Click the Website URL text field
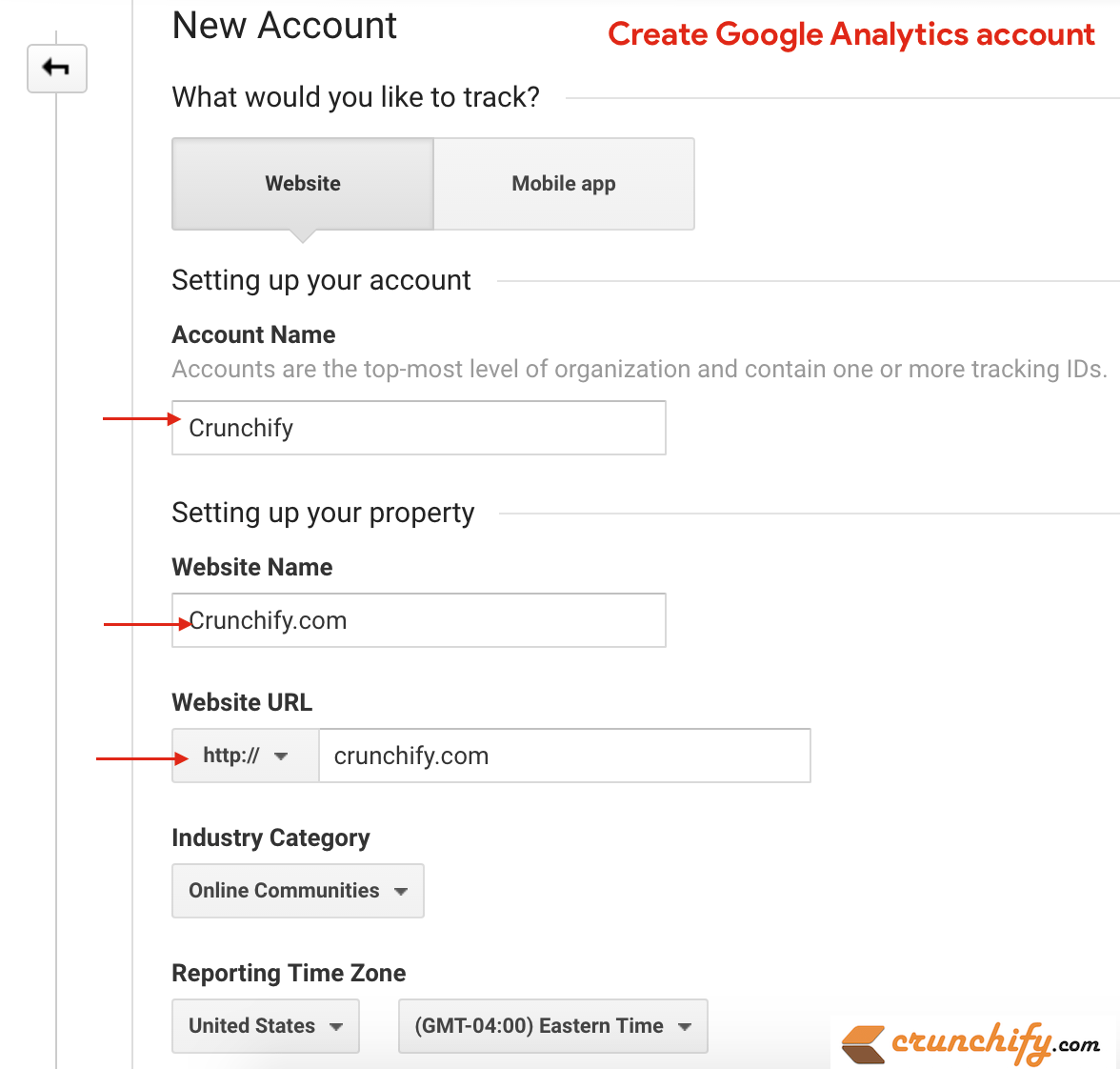This screenshot has width=1120, height=1069. (x=564, y=756)
